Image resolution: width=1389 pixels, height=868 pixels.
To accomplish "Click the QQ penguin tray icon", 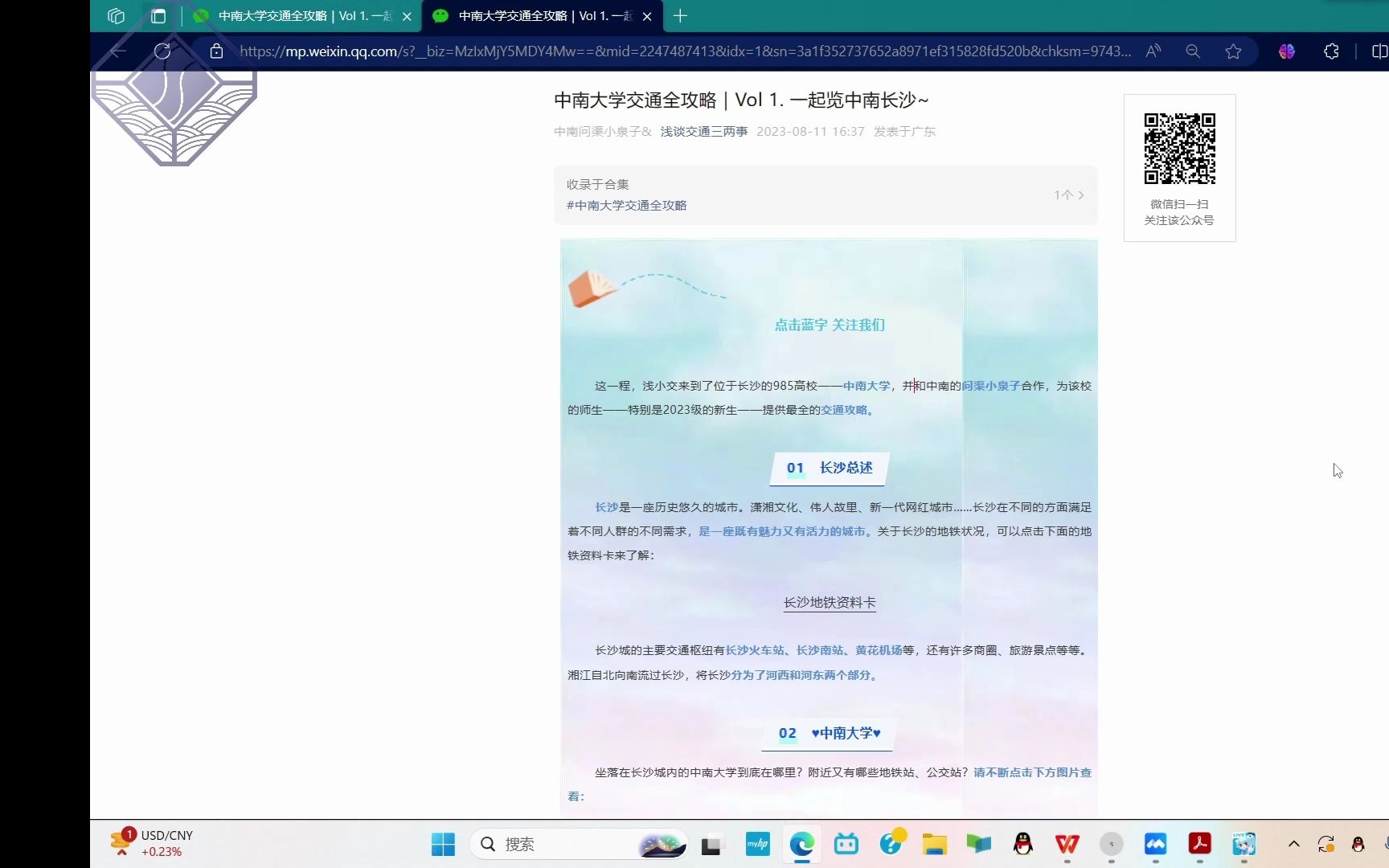I will point(1358,844).
